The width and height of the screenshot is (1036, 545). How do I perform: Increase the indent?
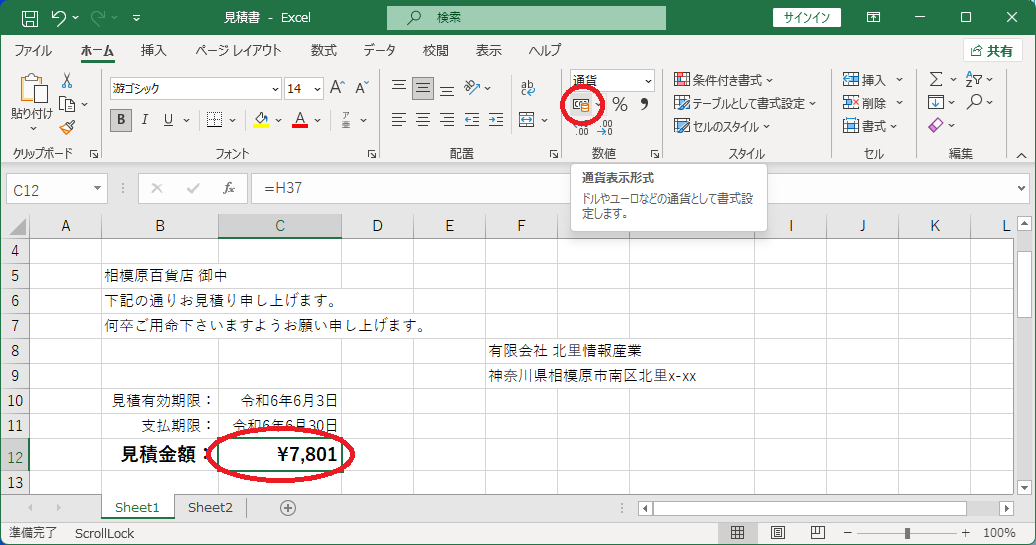pyautogui.click(x=496, y=120)
